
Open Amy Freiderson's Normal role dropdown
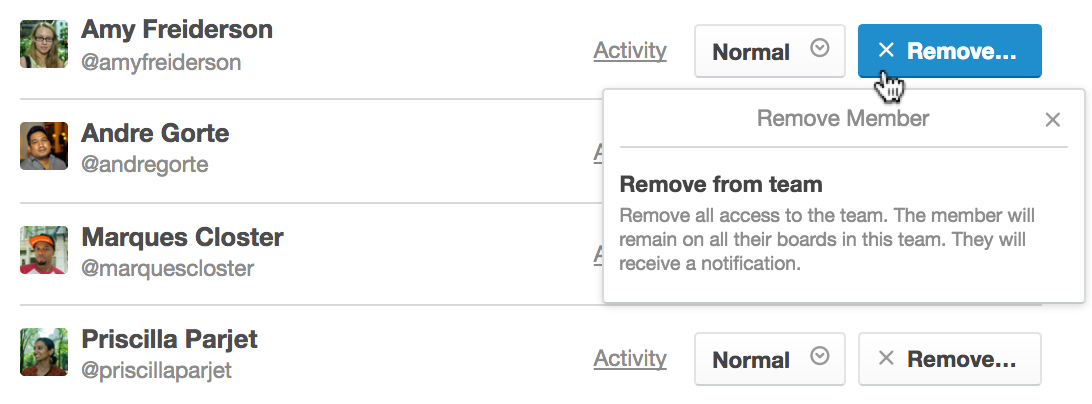point(770,51)
